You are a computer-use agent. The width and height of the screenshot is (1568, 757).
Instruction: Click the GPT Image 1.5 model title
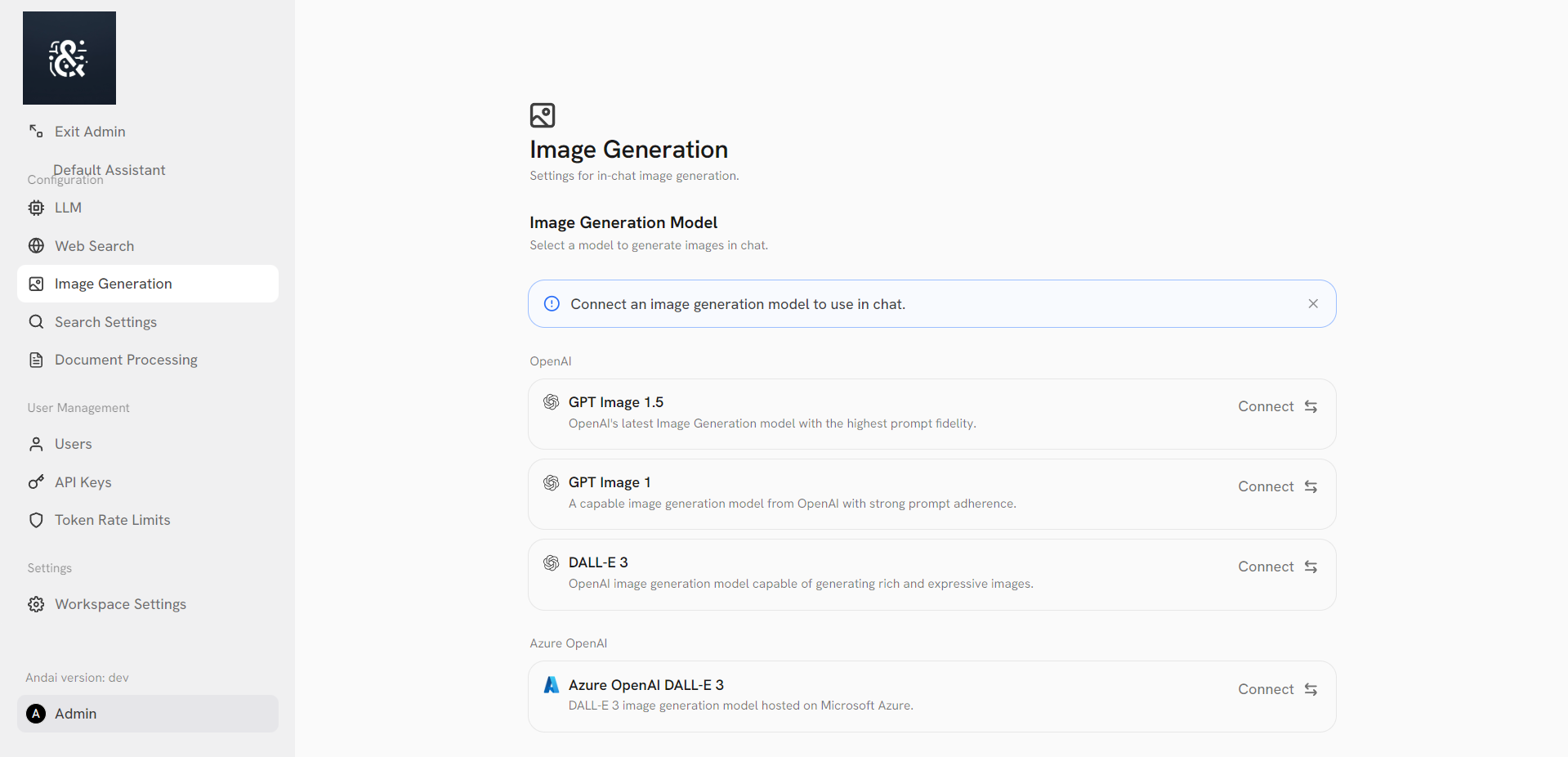pyautogui.click(x=616, y=402)
